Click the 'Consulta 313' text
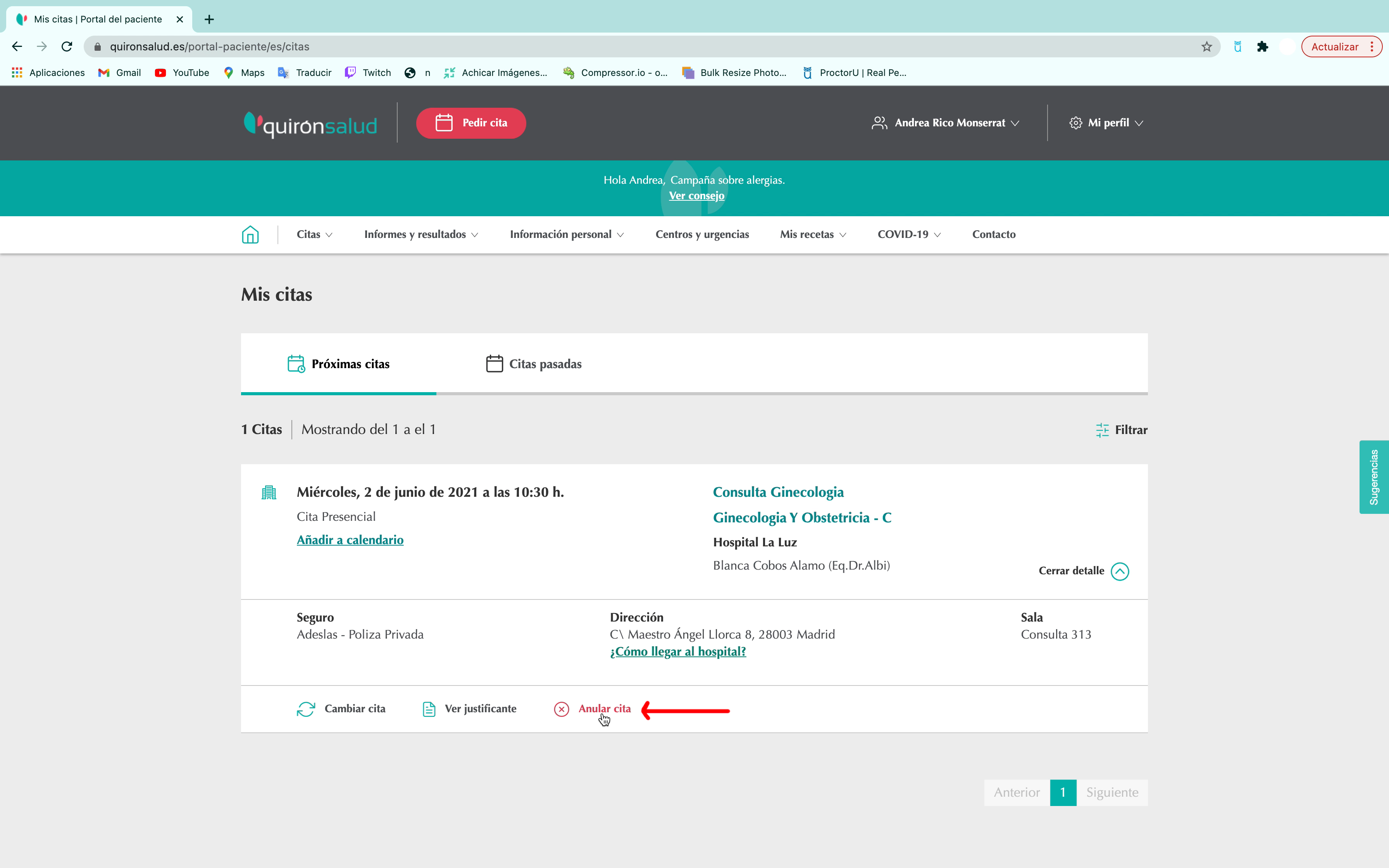 (1056, 634)
